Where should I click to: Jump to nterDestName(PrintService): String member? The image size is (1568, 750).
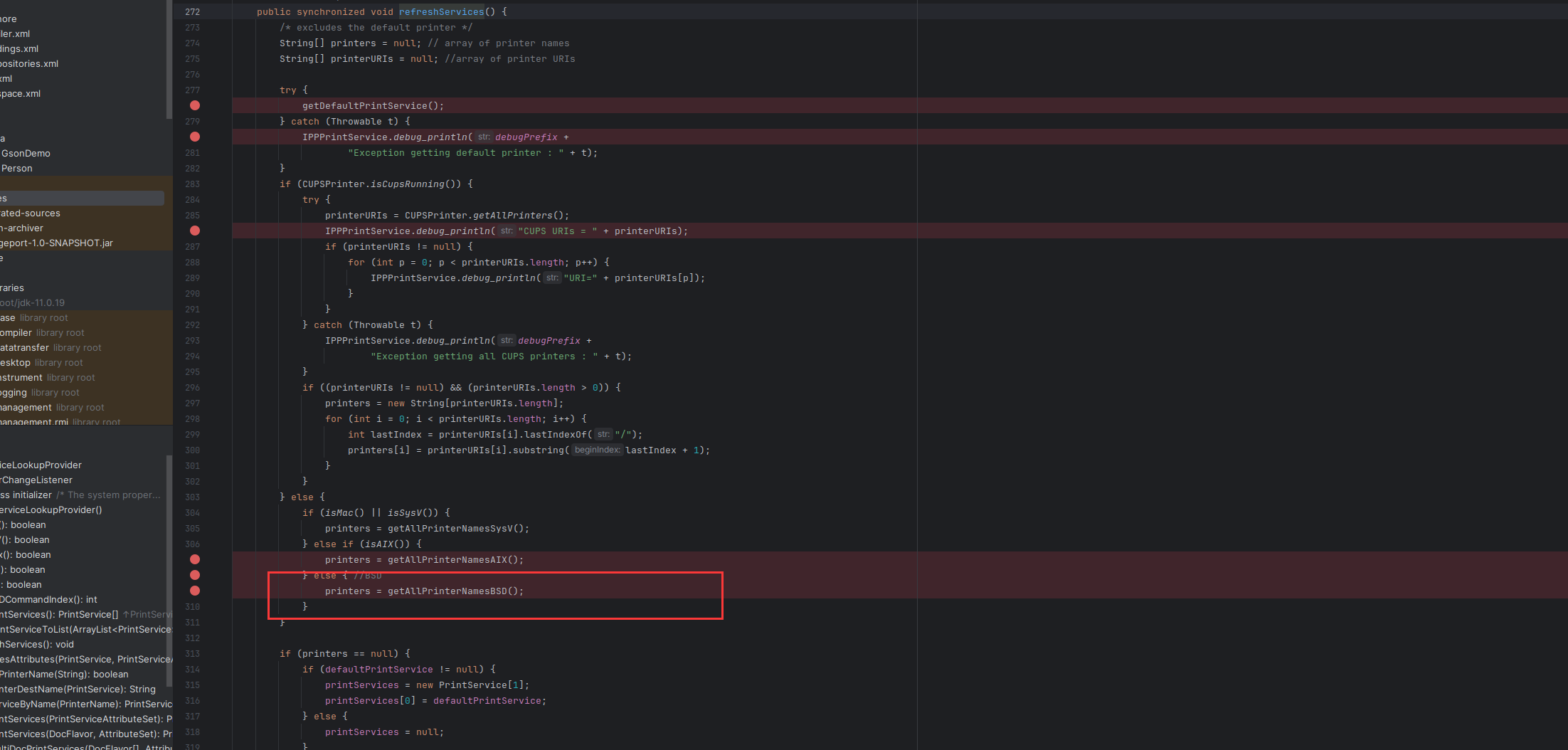click(78, 689)
